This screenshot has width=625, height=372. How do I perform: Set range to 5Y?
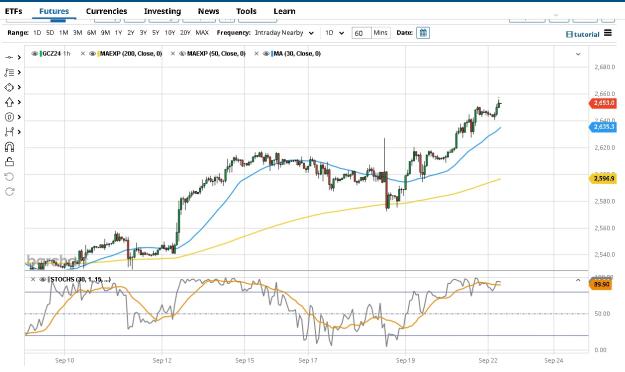pyautogui.click(x=155, y=33)
